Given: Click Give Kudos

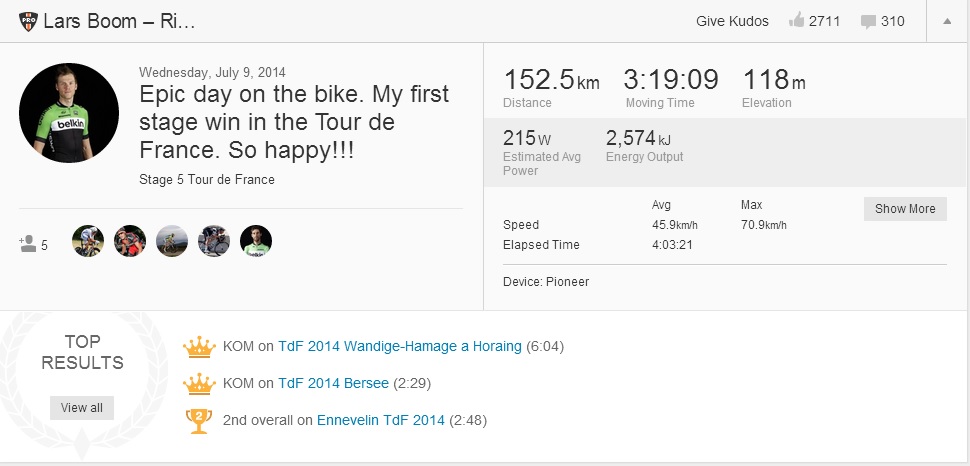Looking at the screenshot, I should [732, 21].
